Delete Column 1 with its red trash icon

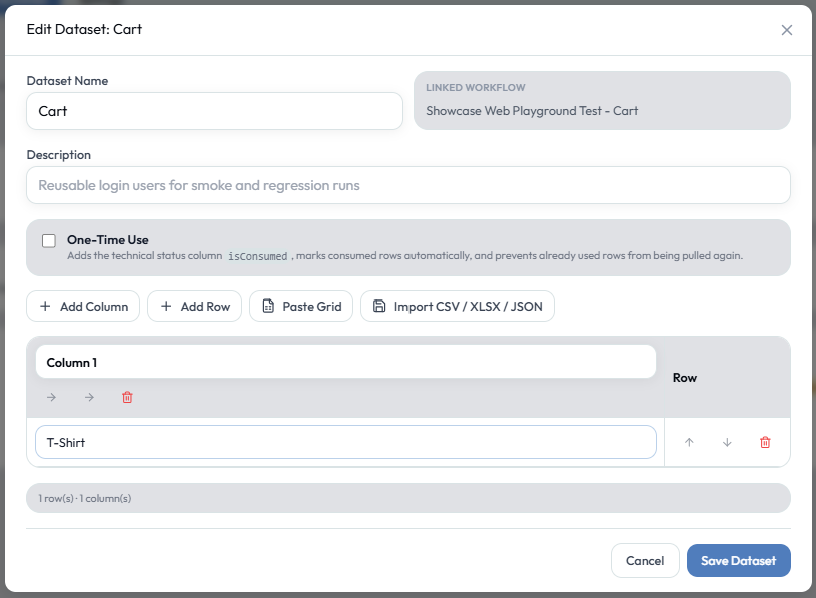[128, 398]
